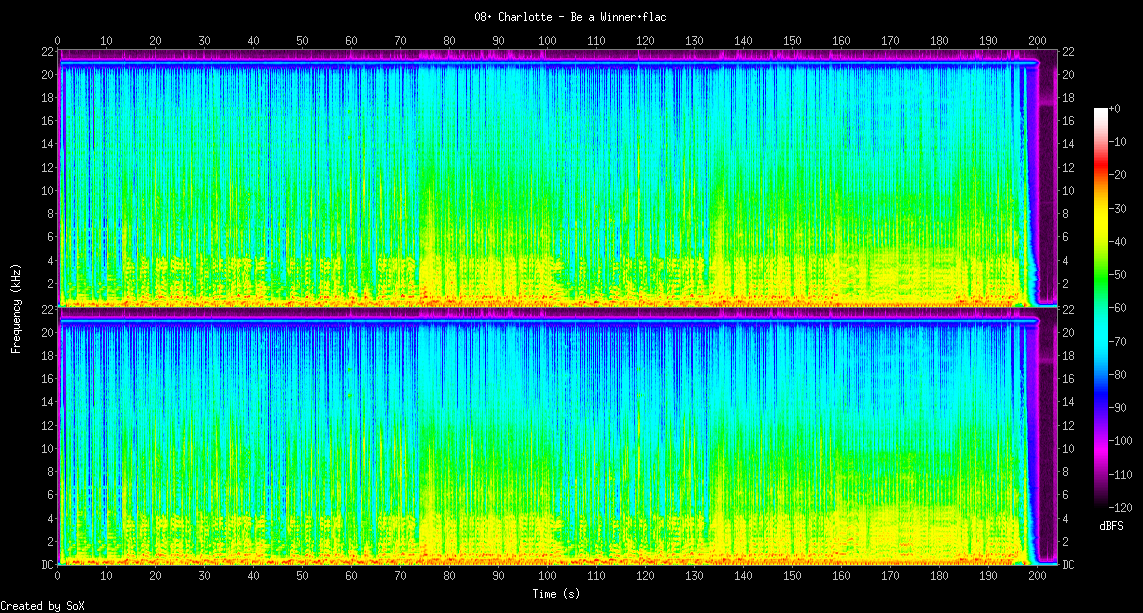
Task: Click the 200 mark on the bottom time axis
Action: point(1037,577)
